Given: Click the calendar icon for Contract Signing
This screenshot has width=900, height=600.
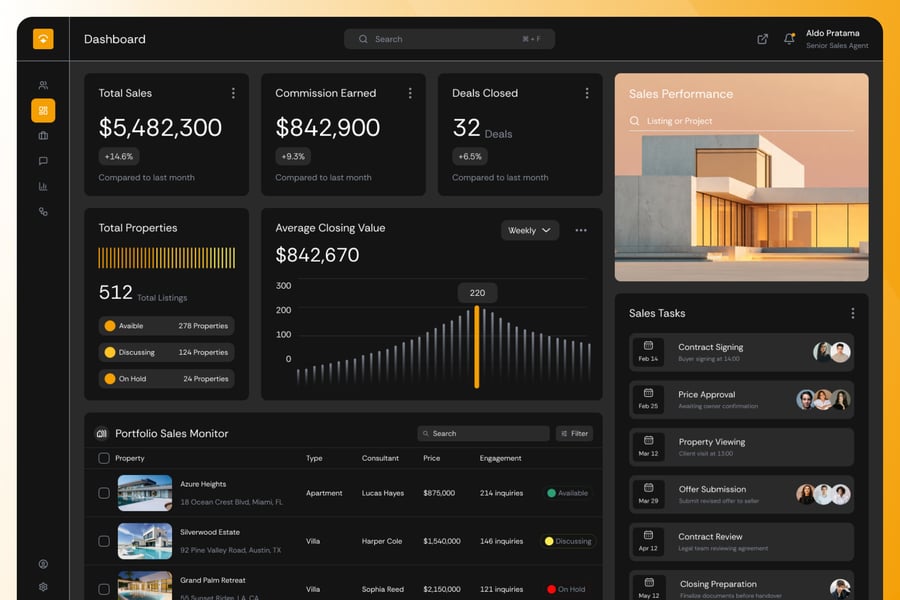Looking at the screenshot, I should coord(648,346).
